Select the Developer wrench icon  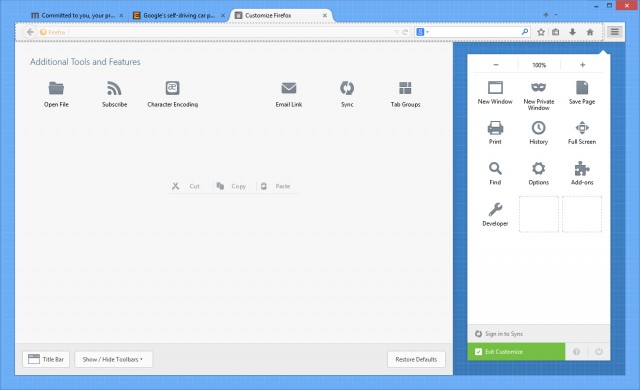point(495,209)
